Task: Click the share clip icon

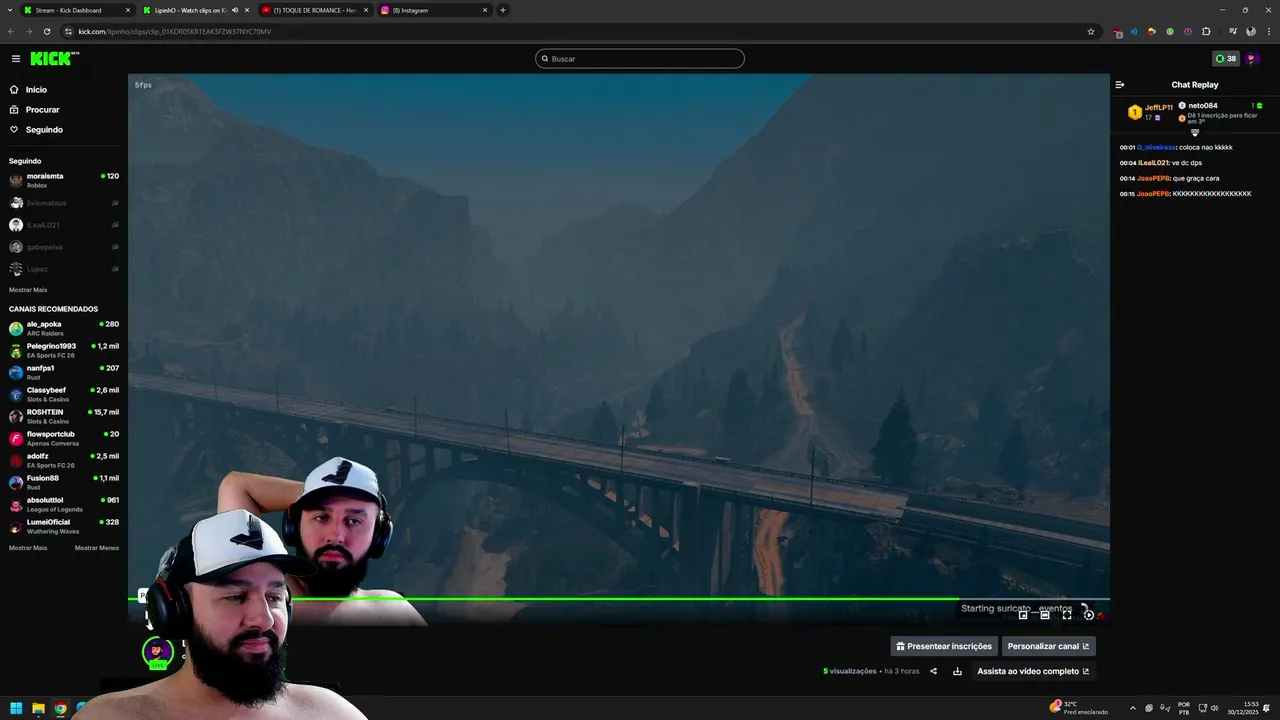Action: (933, 671)
